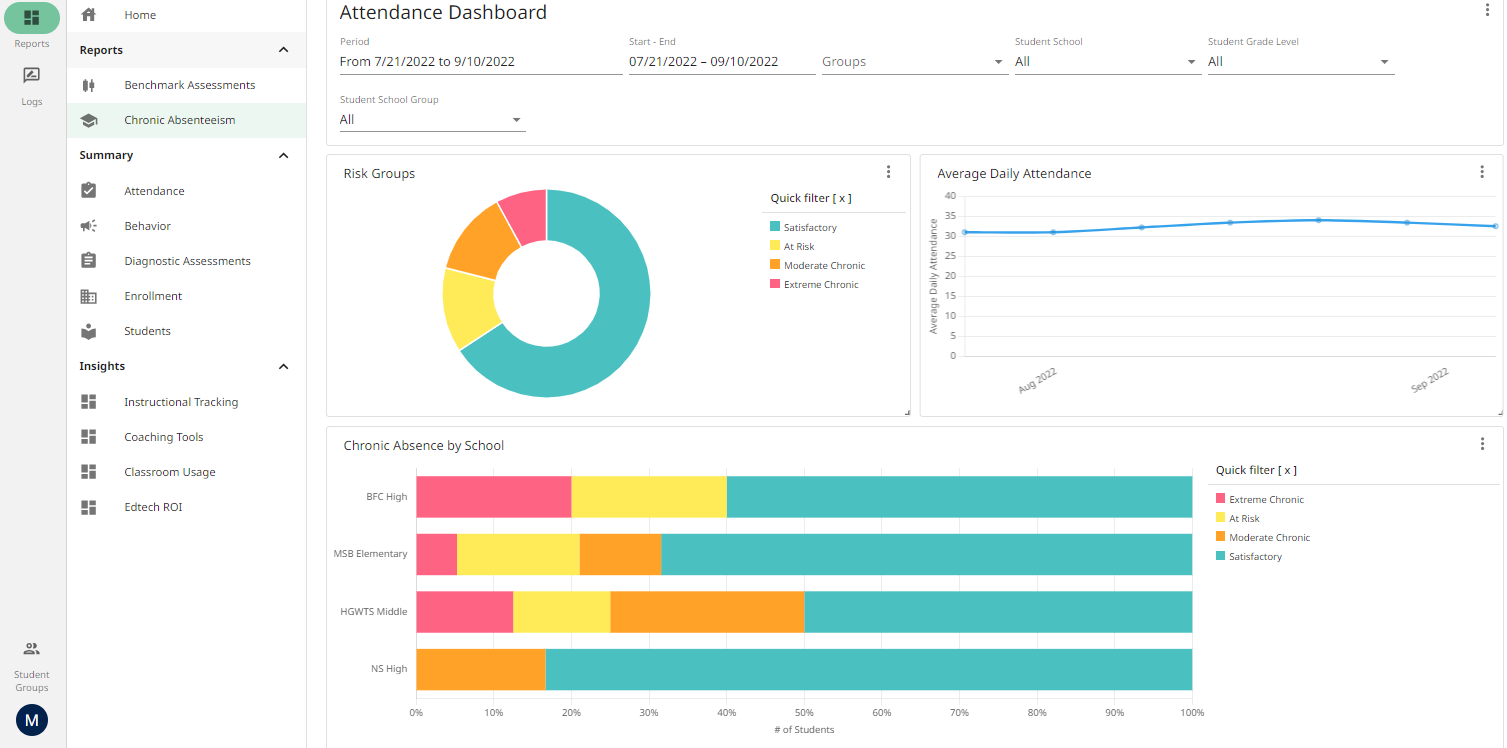Open the Risk Groups kebab menu
This screenshot has height=748, width=1507.
coord(888,171)
